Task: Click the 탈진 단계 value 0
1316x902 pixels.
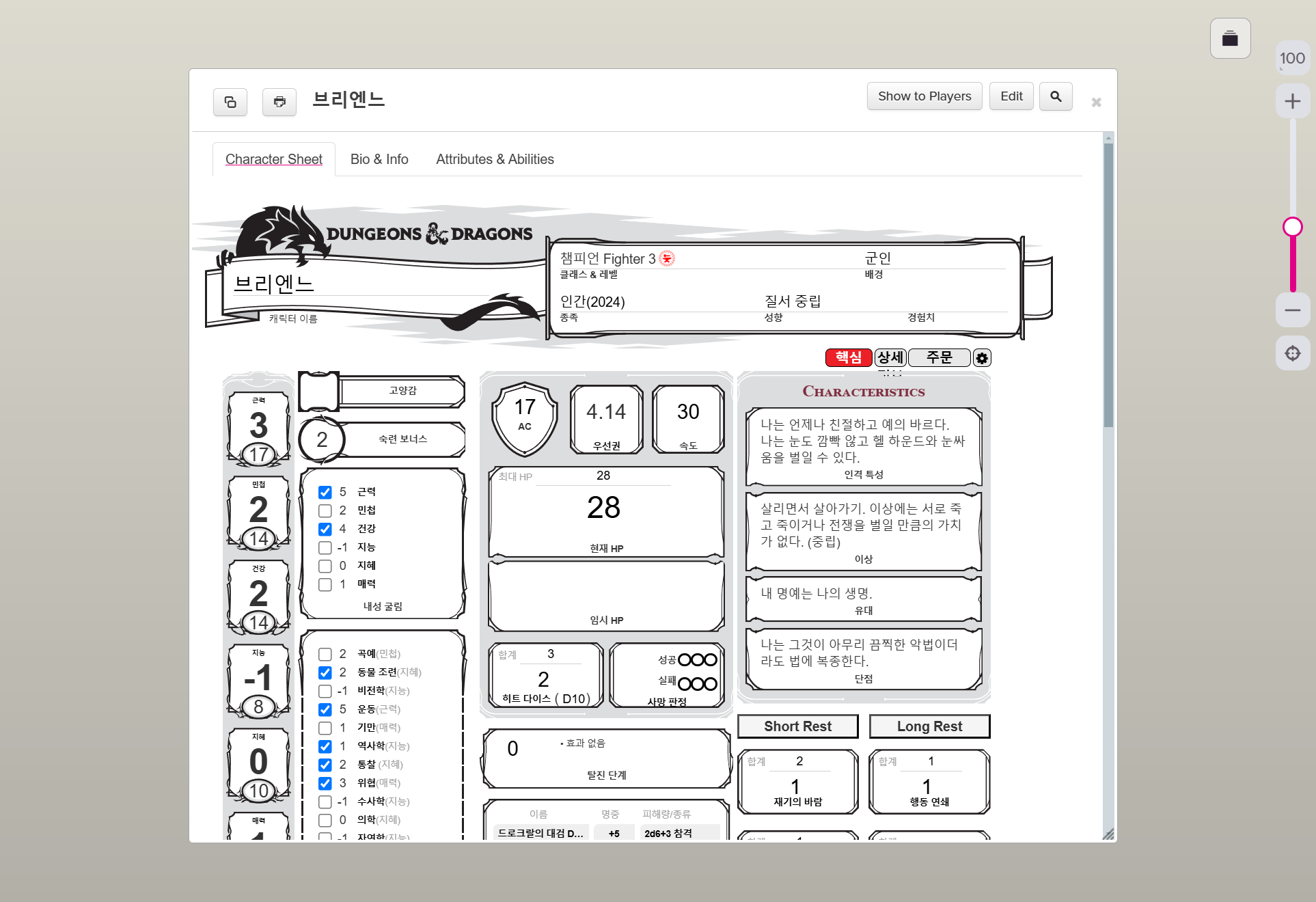Action: point(512,749)
